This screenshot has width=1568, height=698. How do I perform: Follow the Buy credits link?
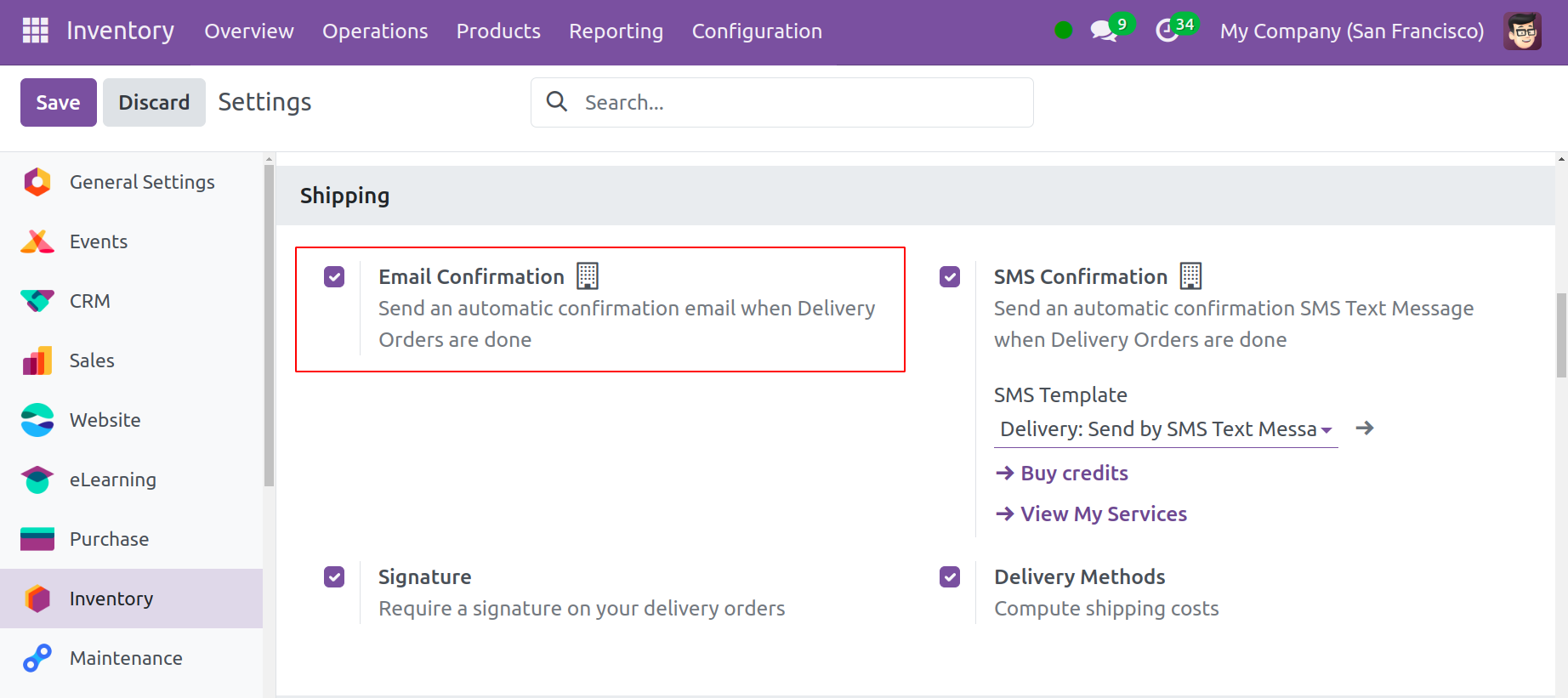[1074, 474]
